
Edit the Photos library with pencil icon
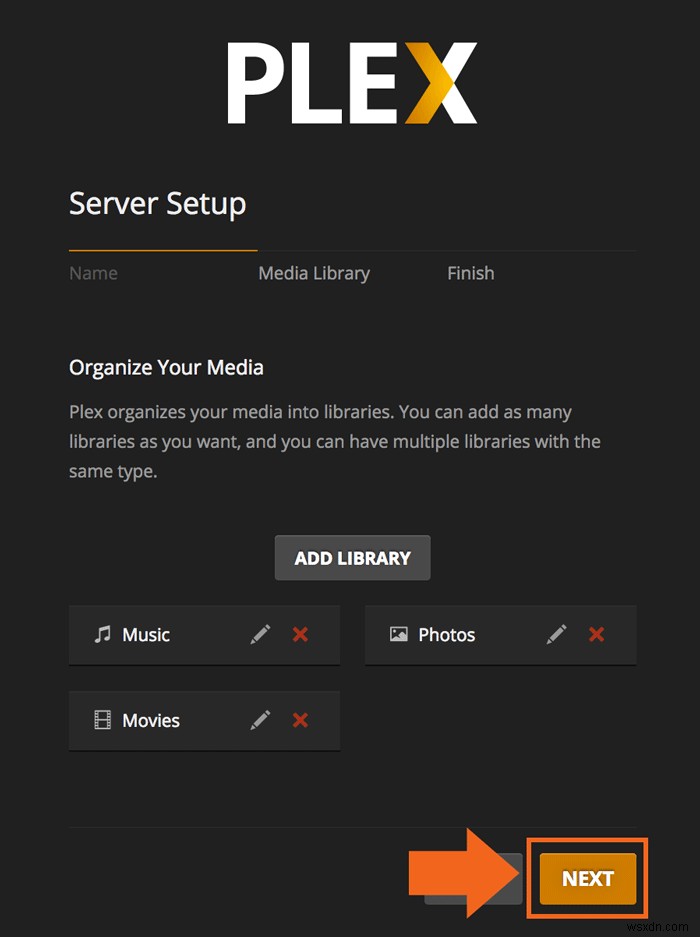(557, 634)
